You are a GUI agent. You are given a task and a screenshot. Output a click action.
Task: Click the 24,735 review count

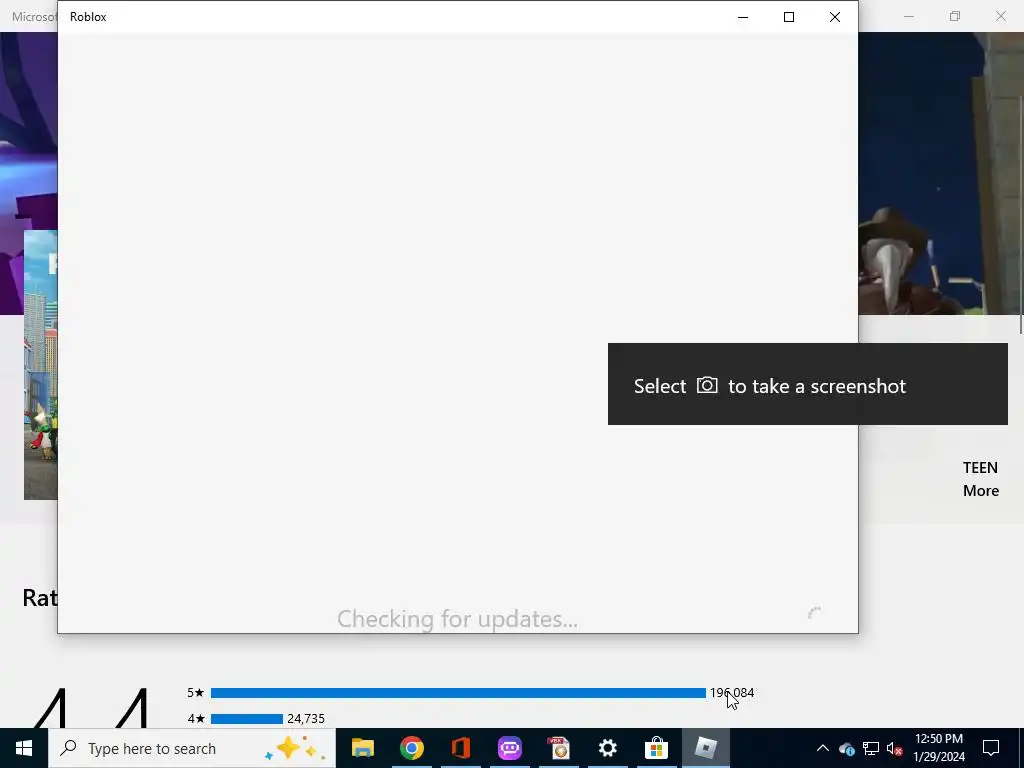pyautogui.click(x=306, y=719)
